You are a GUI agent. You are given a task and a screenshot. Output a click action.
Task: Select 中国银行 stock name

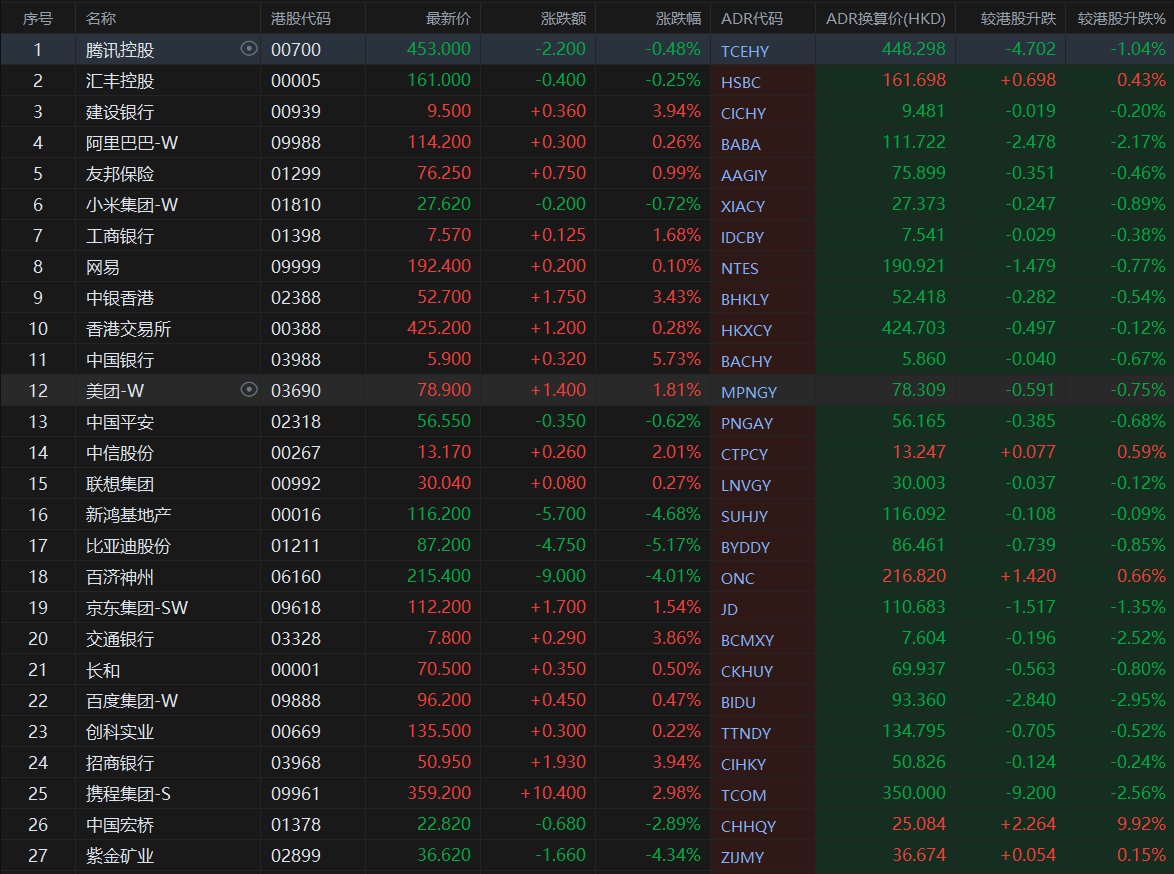tap(120, 359)
